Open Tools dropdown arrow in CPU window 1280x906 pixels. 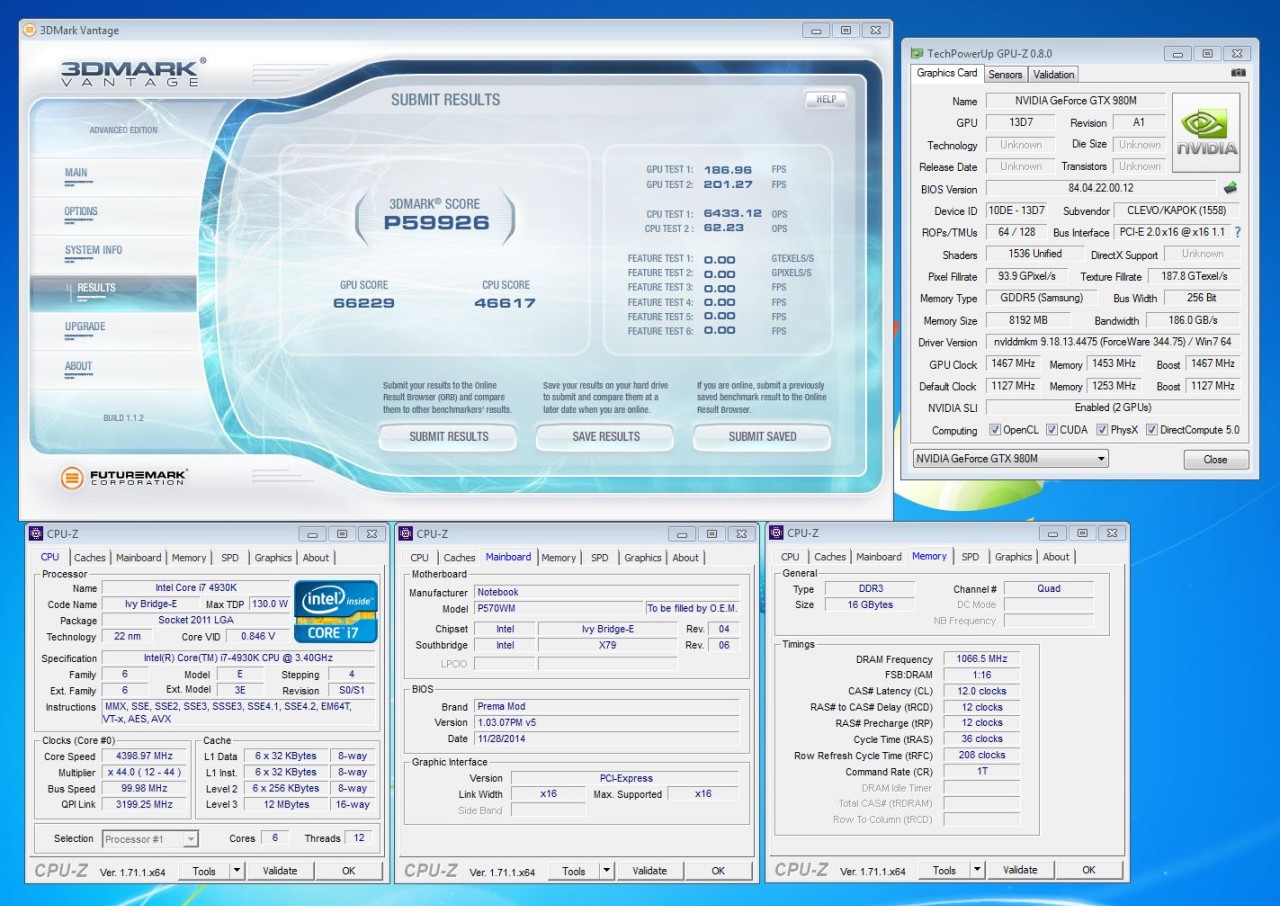pos(237,870)
